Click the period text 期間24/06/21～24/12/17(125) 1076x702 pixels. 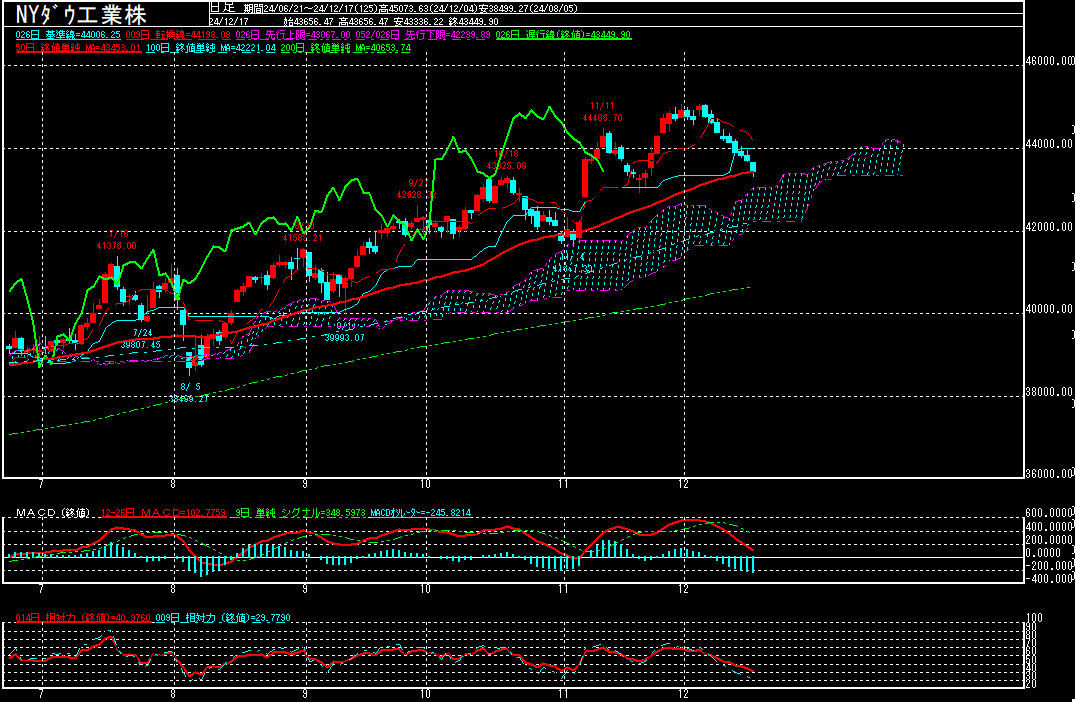(x=312, y=9)
